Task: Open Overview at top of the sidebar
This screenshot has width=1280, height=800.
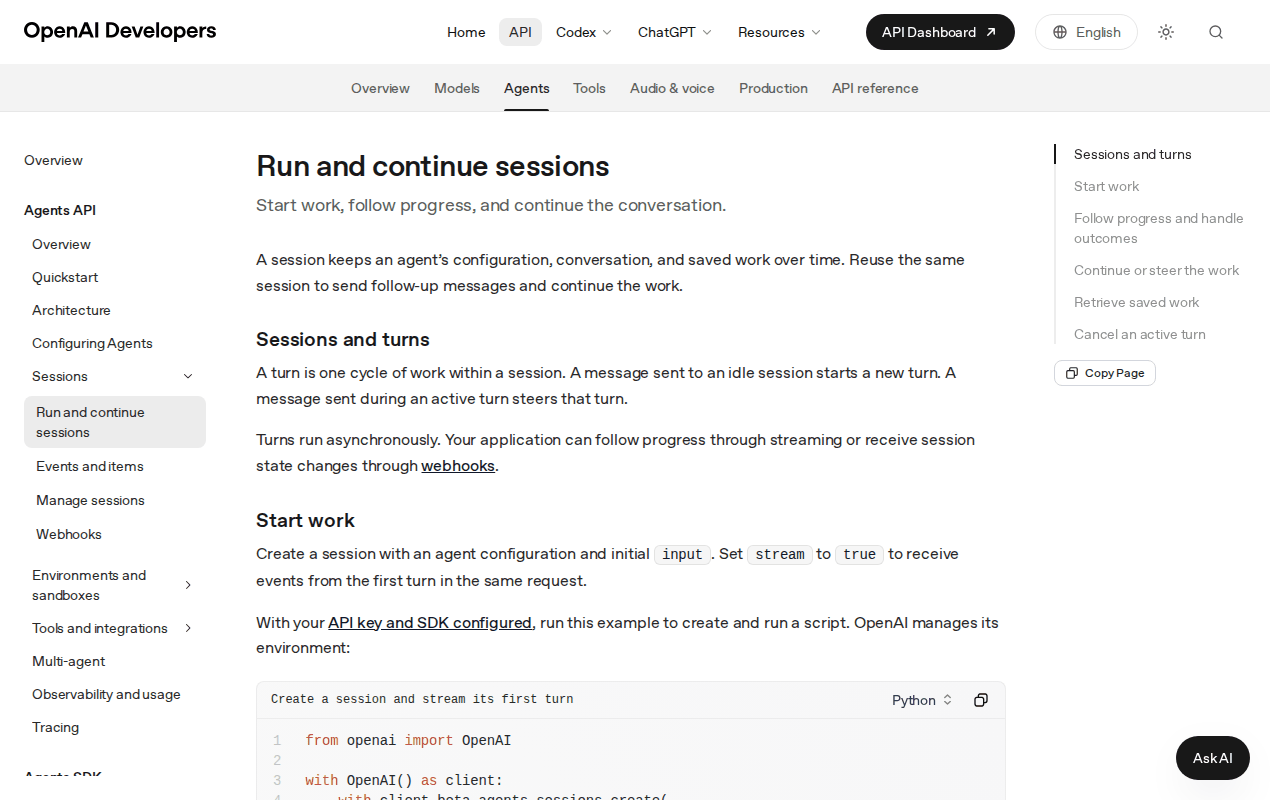Action: pyautogui.click(x=53, y=160)
